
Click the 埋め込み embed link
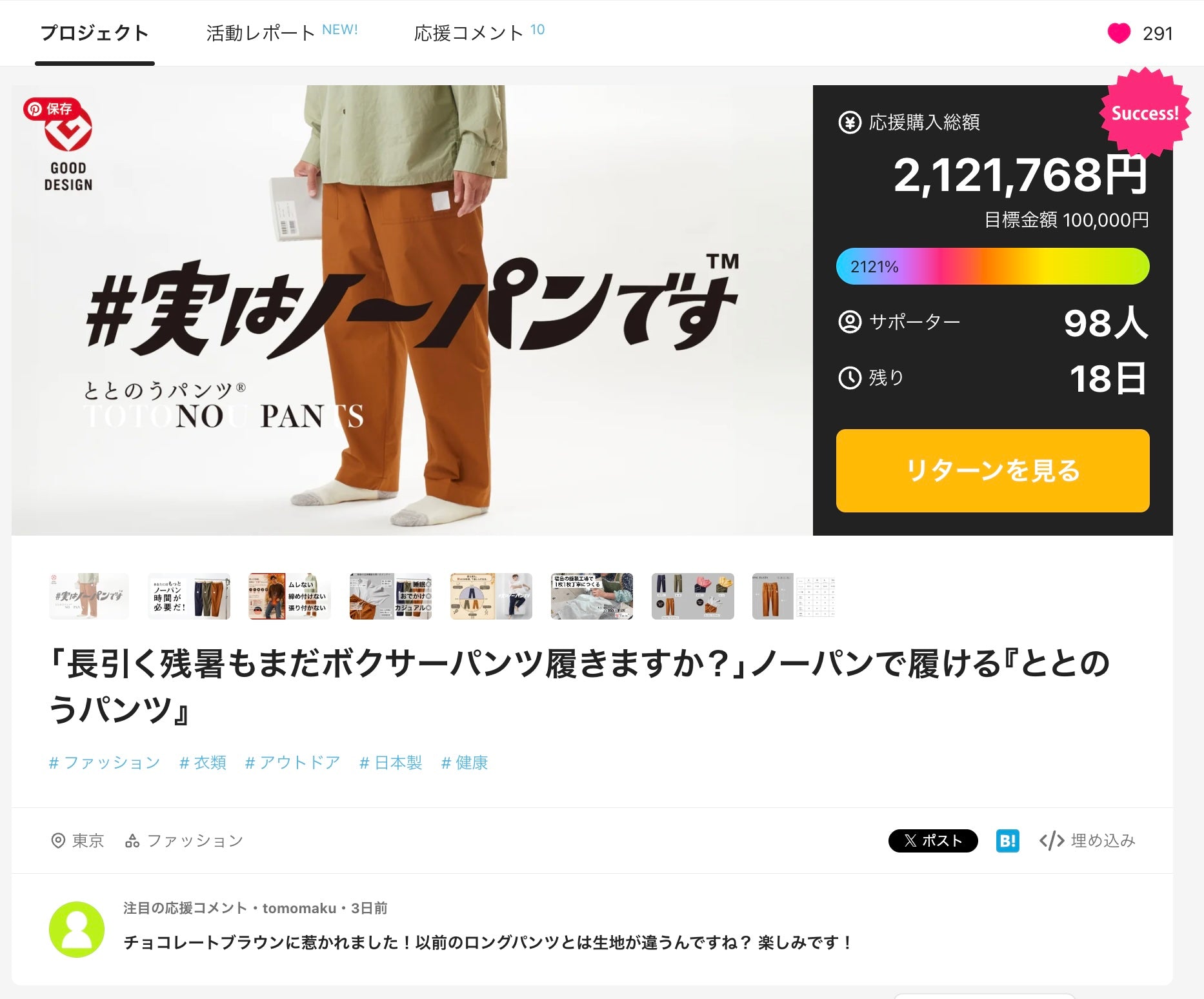(x=1103, y=840)
